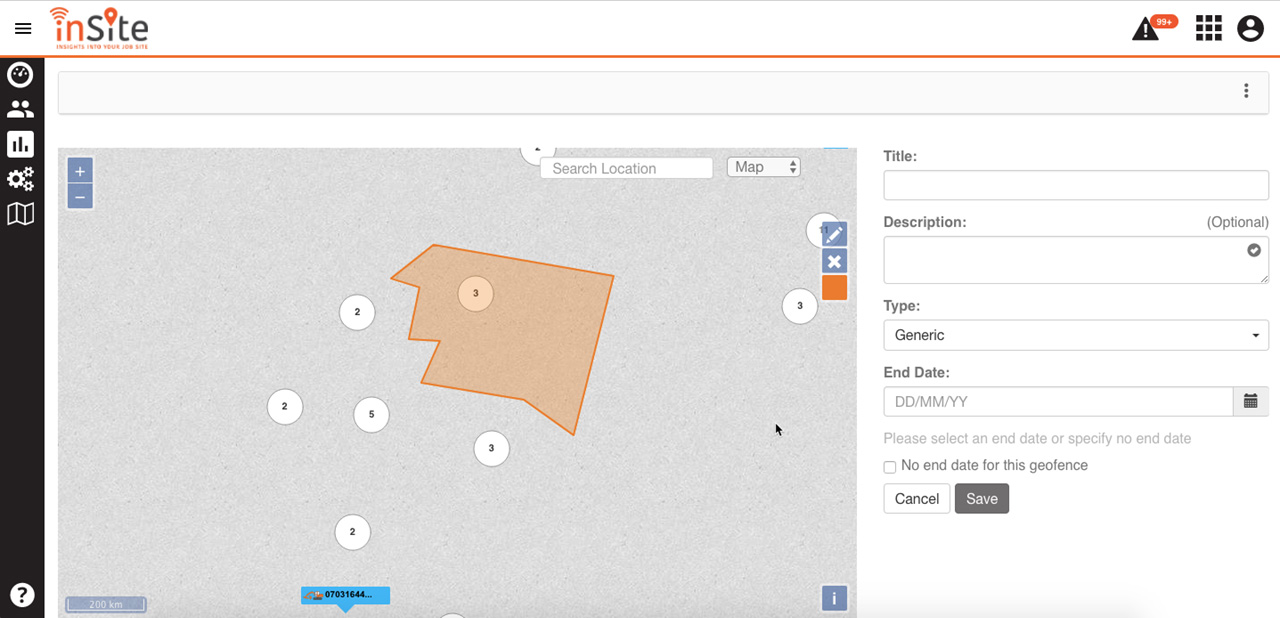Open the settings gears in sidebar

[20, 179]
